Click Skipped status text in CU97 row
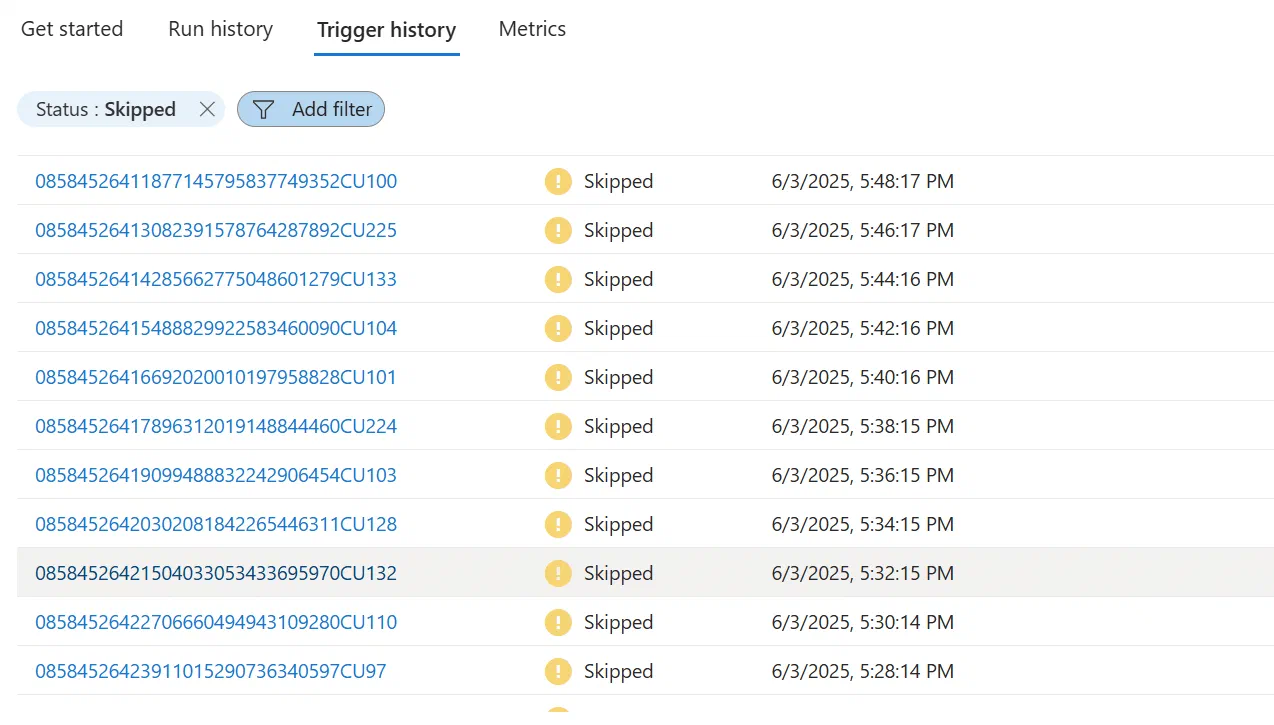This screenshot has width=1274, height=725. pos(618,671)
